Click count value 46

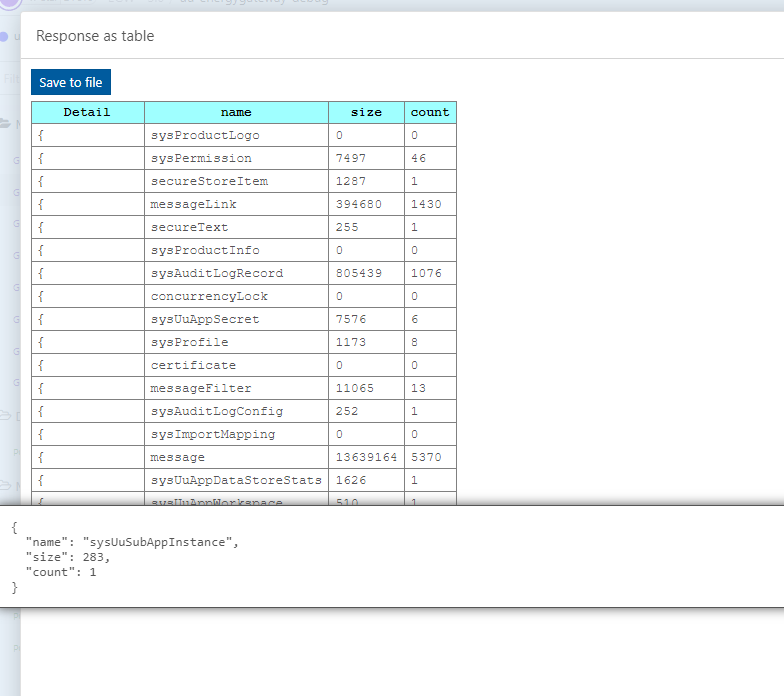pos(418,158)
